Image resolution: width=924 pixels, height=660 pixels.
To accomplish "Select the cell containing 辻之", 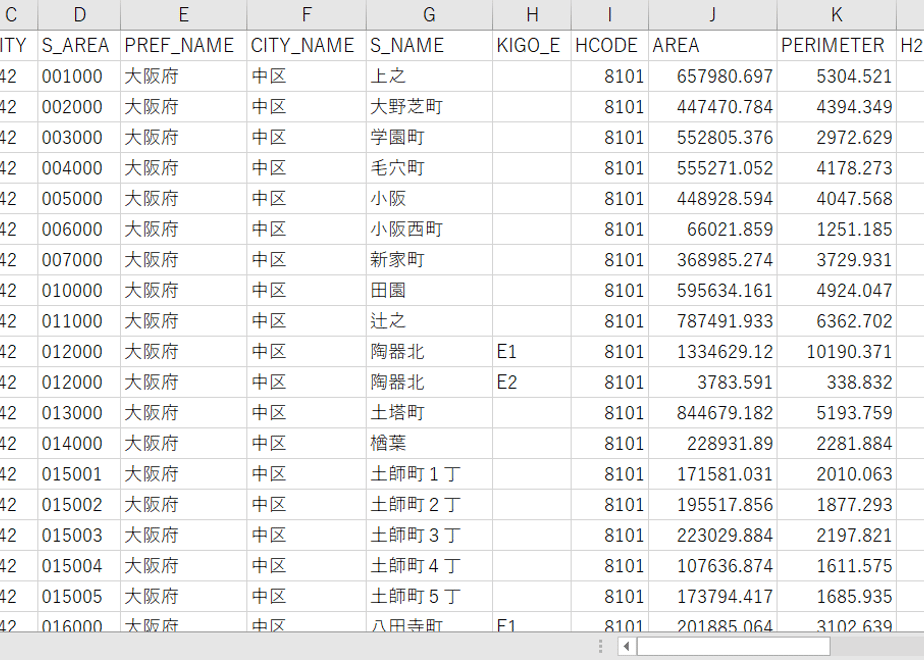I will tap(429, 321).
